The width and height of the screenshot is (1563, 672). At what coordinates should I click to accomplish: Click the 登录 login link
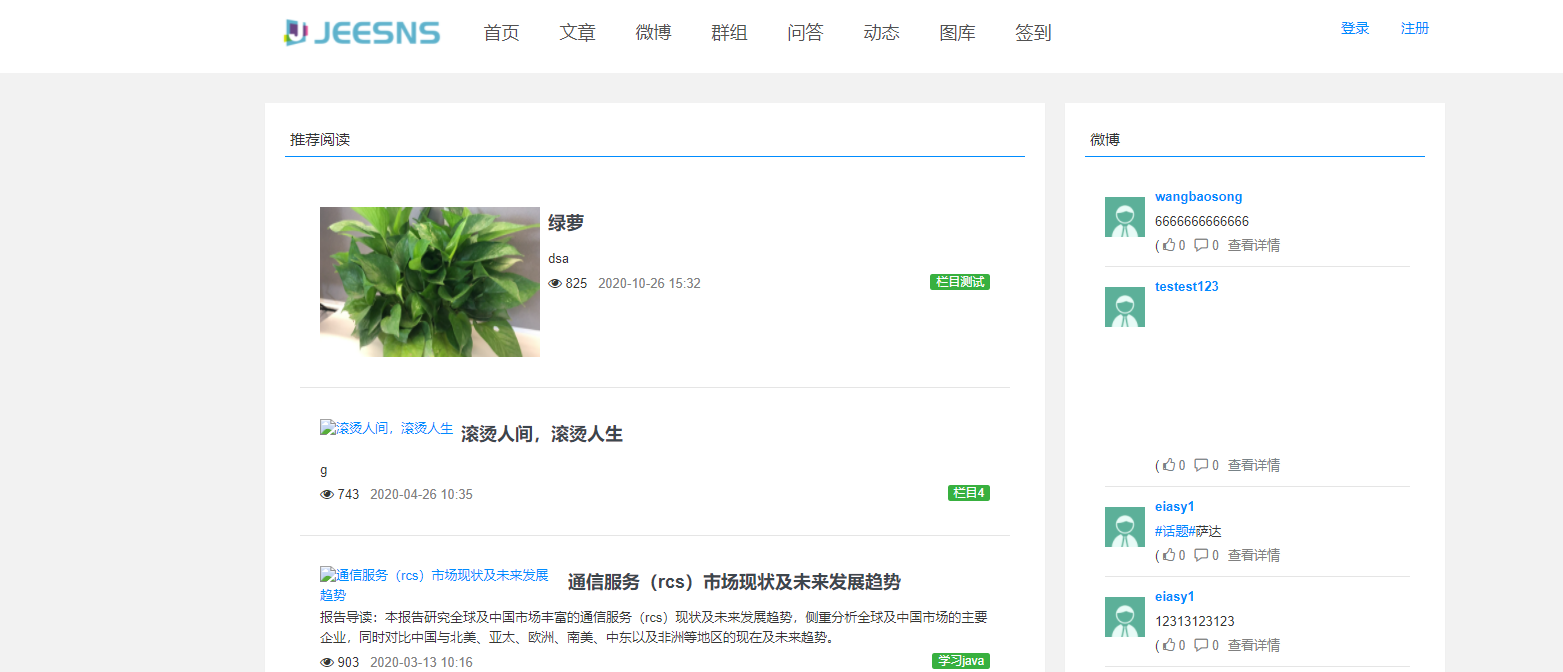tap(1355, 28)
